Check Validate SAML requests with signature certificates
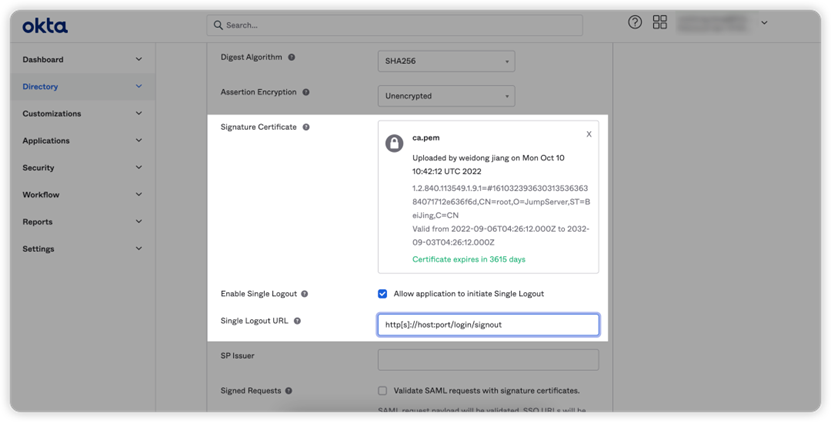Screen dimensions: 831x422 click(382, 391)
